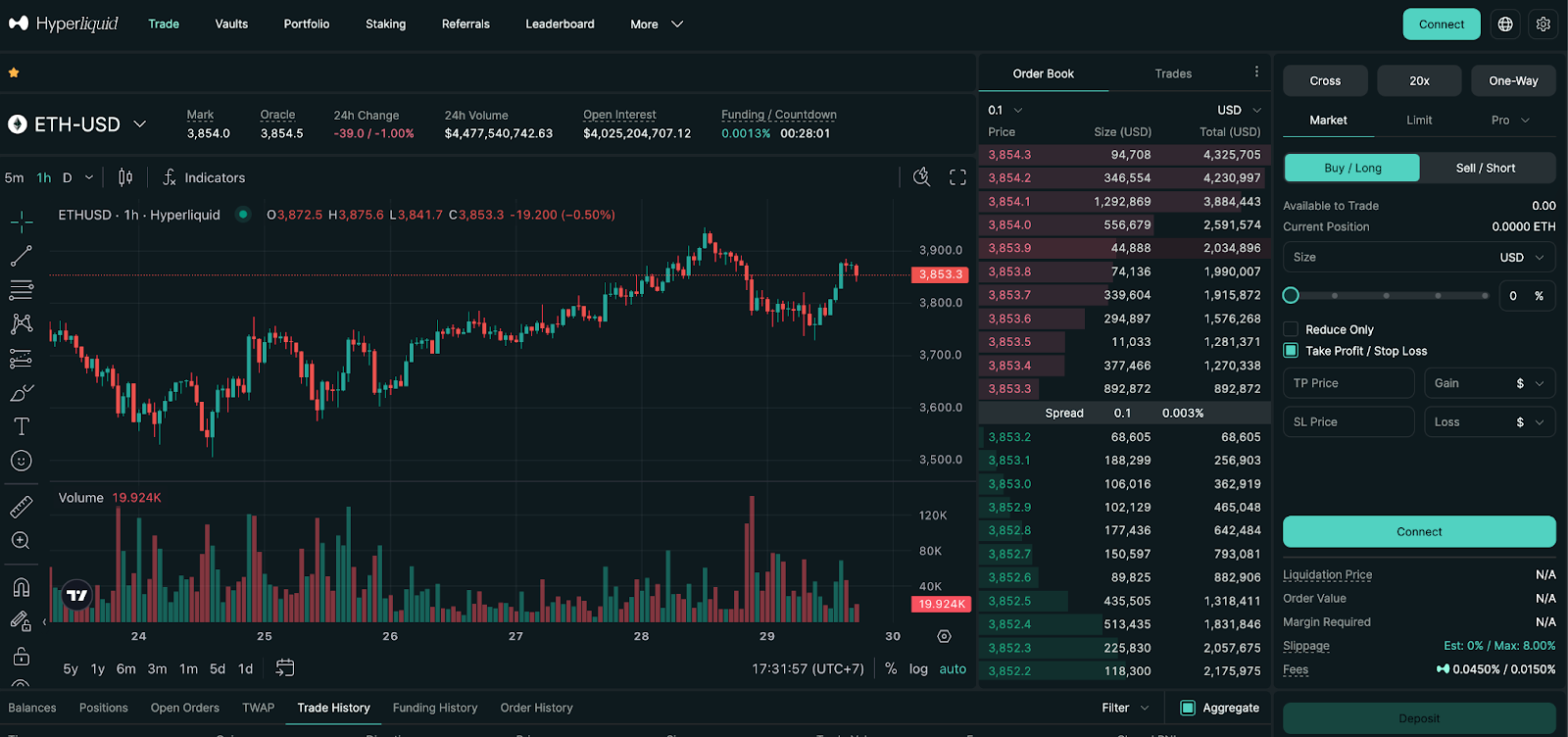
Task: Select the forecasting position tool
Action: click(22, 358)
